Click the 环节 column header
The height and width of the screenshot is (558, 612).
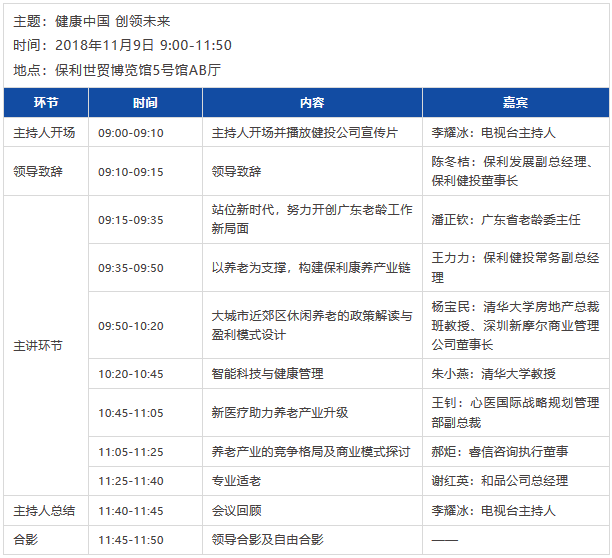46,103
